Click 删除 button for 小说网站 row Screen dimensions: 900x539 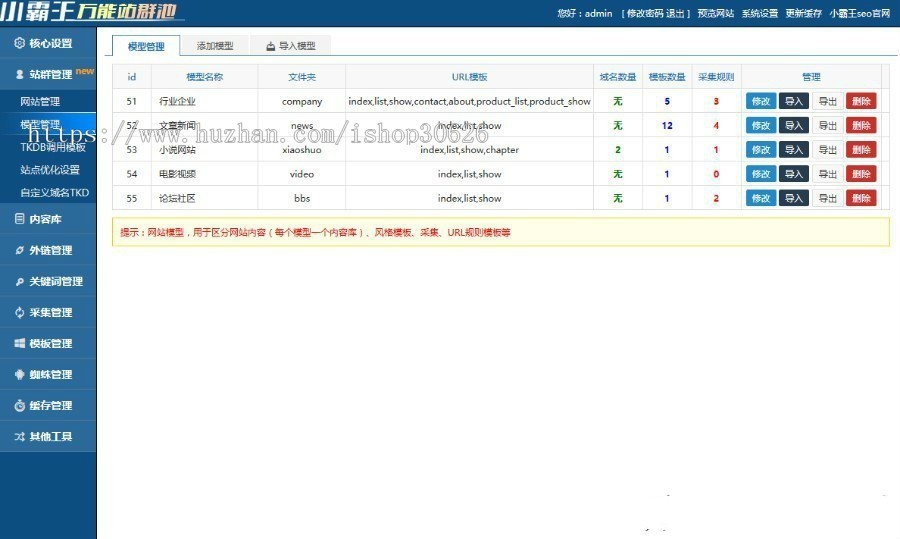coord(861,150)
